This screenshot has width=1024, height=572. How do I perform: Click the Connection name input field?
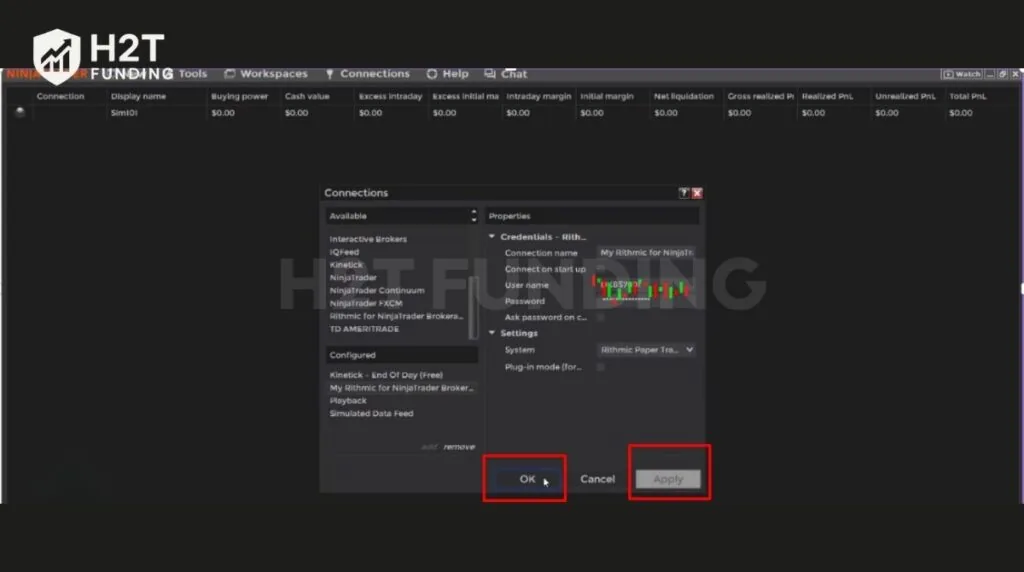[x=646, y=252]
